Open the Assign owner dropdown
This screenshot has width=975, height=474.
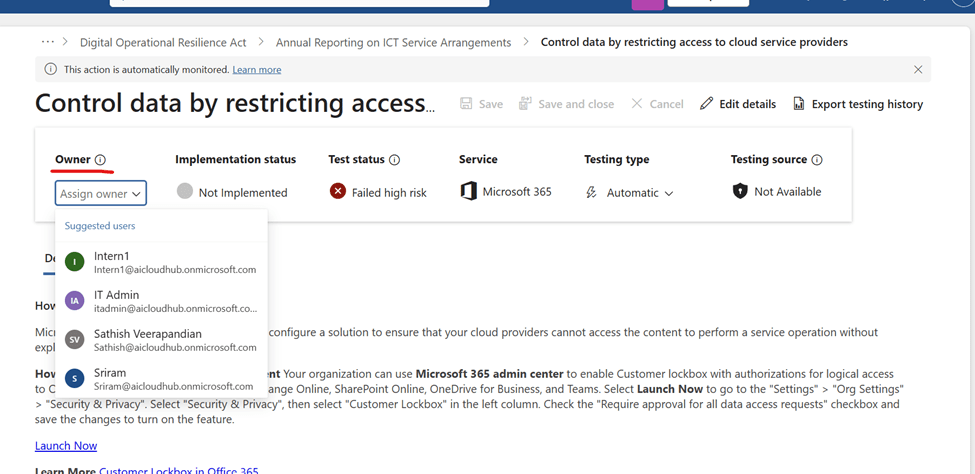101,193
